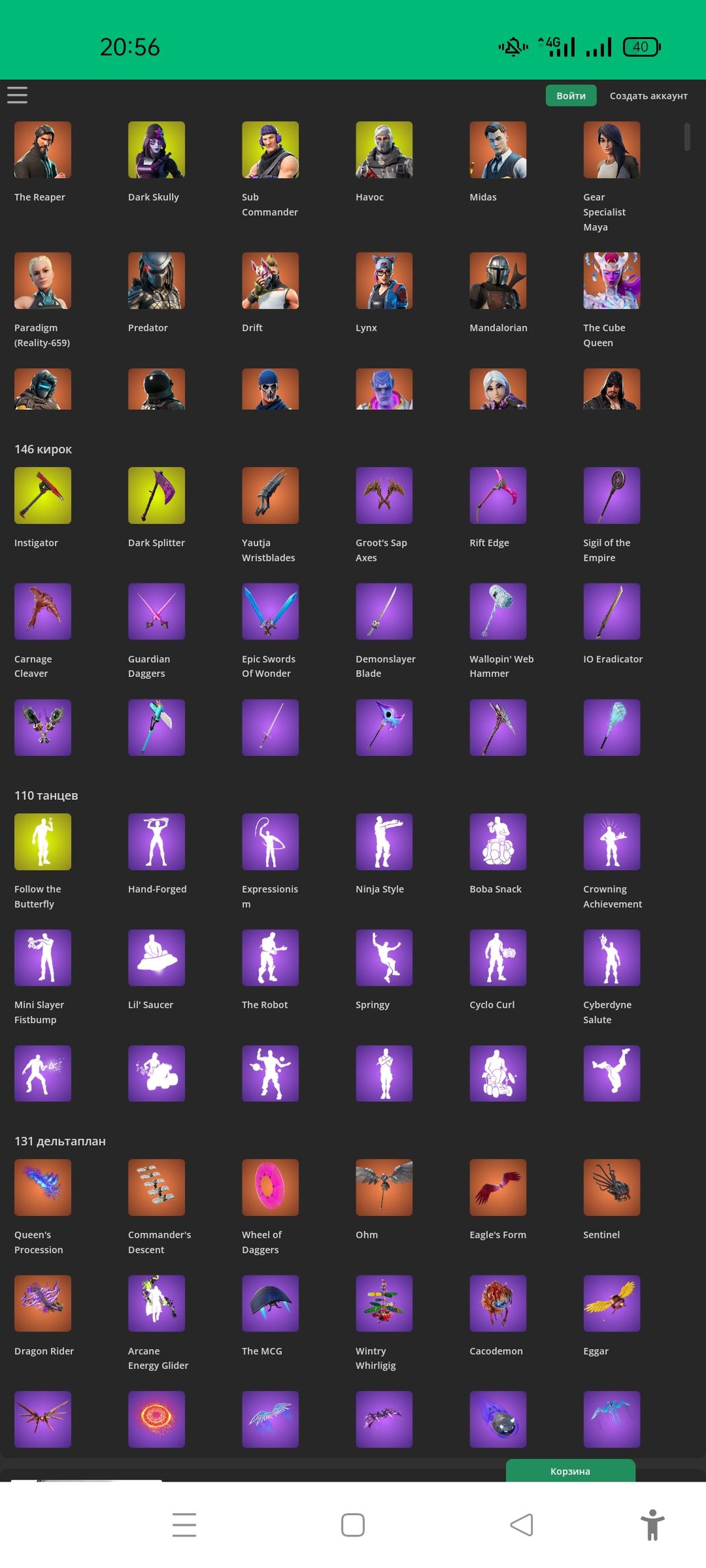
Task: Tap the Android recent apps button
Action: (x=184, y=1525)
